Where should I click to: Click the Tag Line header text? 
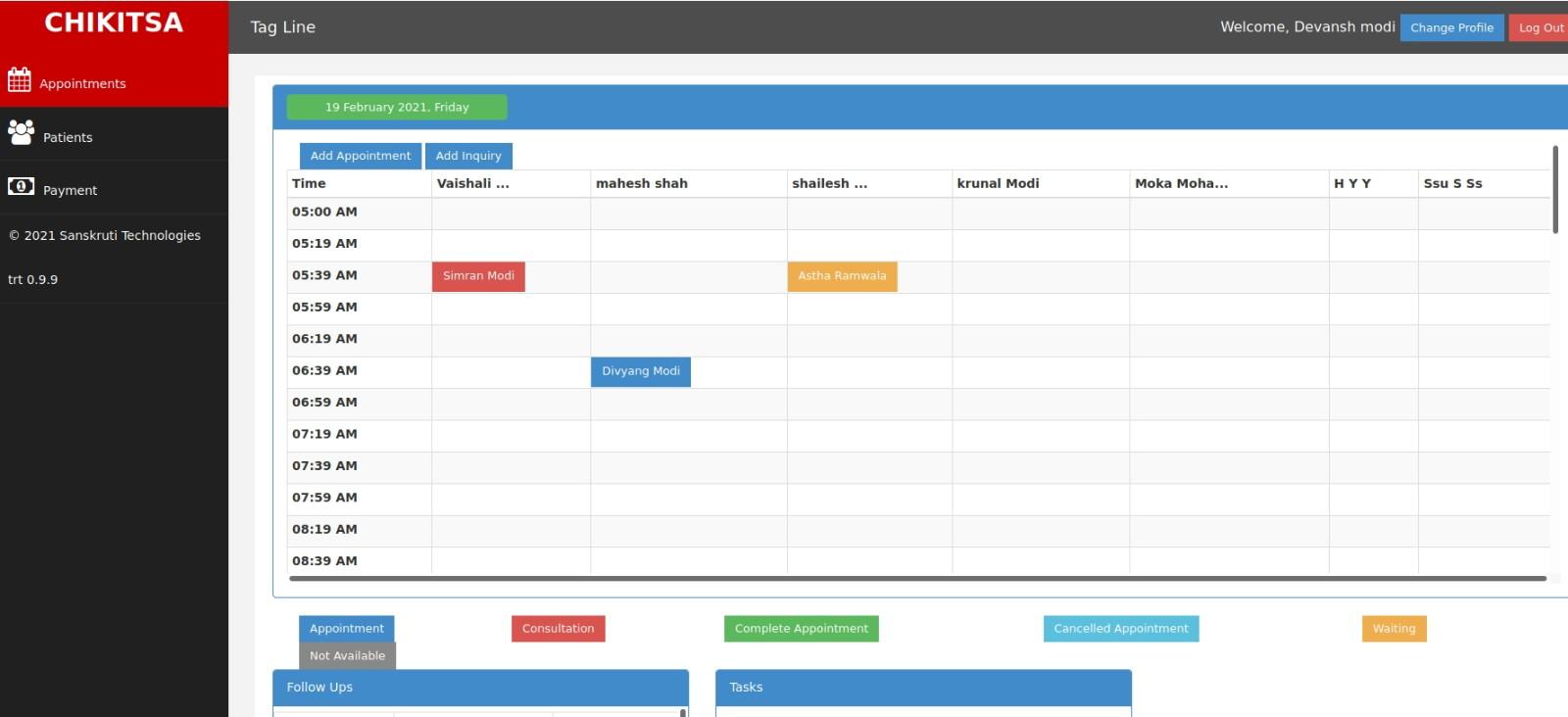point(282,27)
